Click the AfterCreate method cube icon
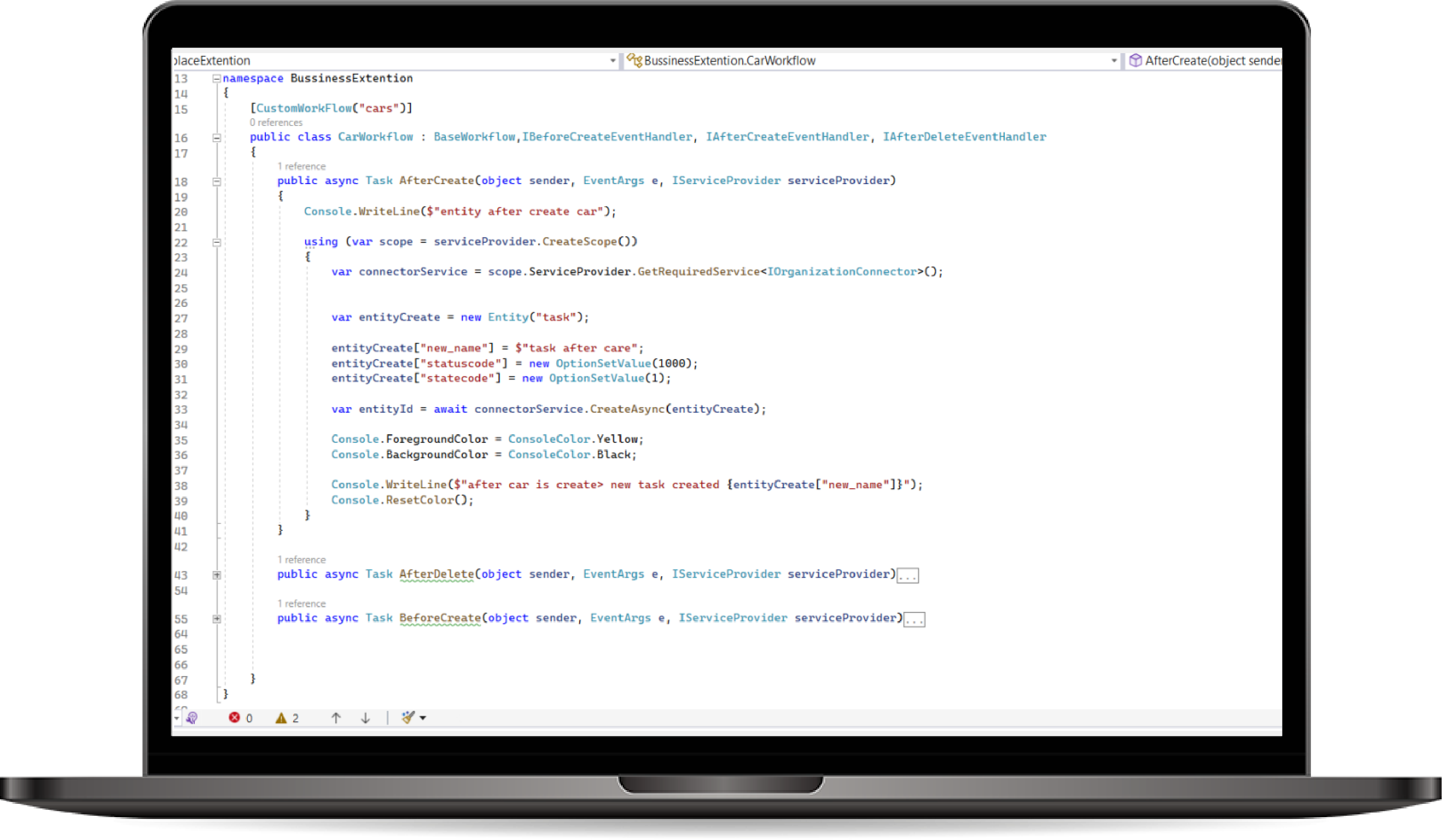 pyautogui.click(x=1135, y=60)
